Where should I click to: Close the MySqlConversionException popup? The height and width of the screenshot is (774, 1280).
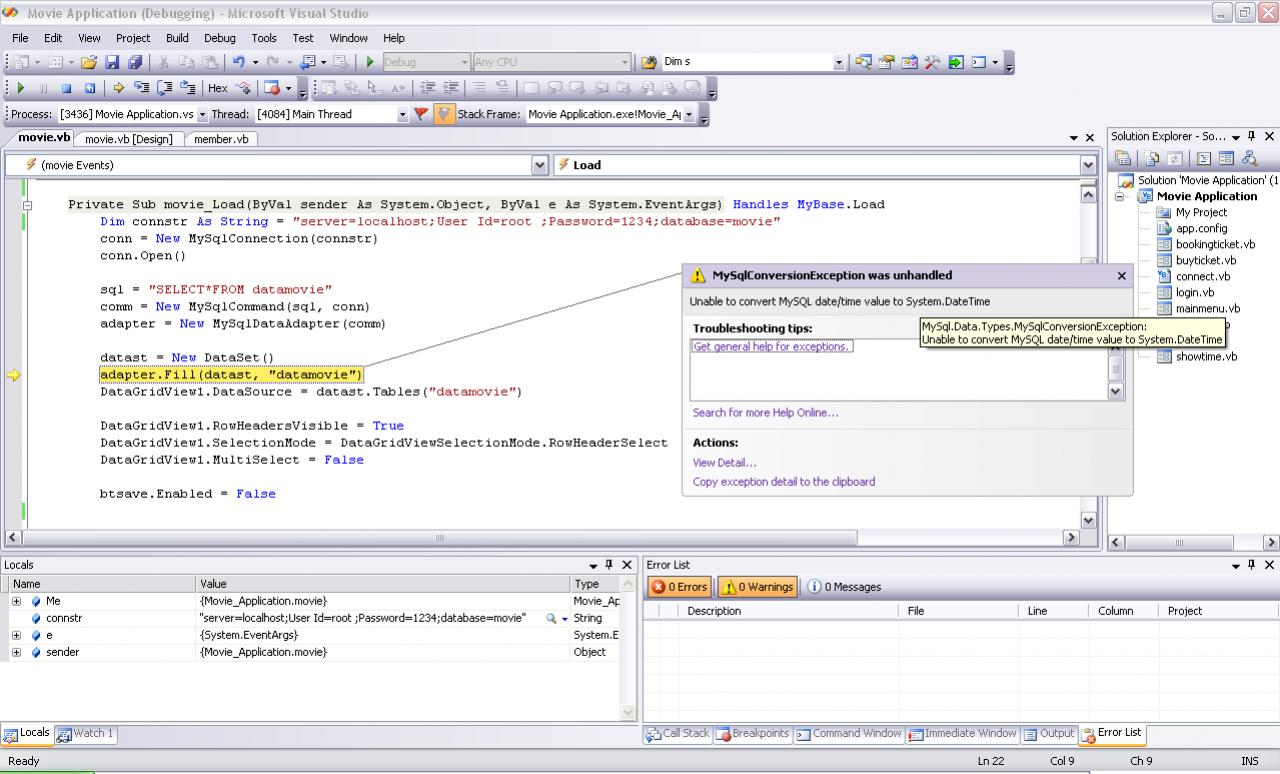pos(1121,276)
